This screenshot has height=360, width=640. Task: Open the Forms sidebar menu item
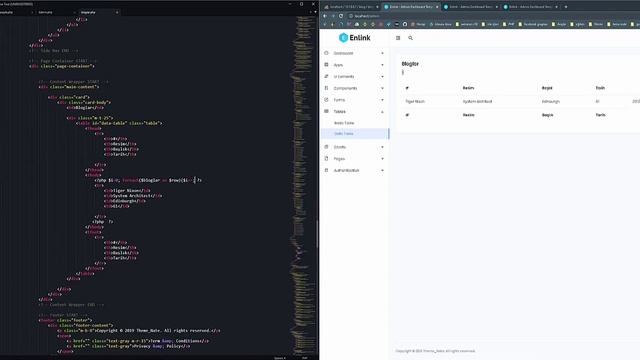[354, 100]
